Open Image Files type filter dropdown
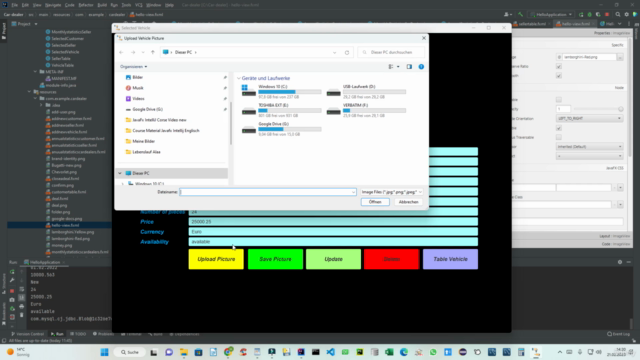 click(x=391, y=192)
